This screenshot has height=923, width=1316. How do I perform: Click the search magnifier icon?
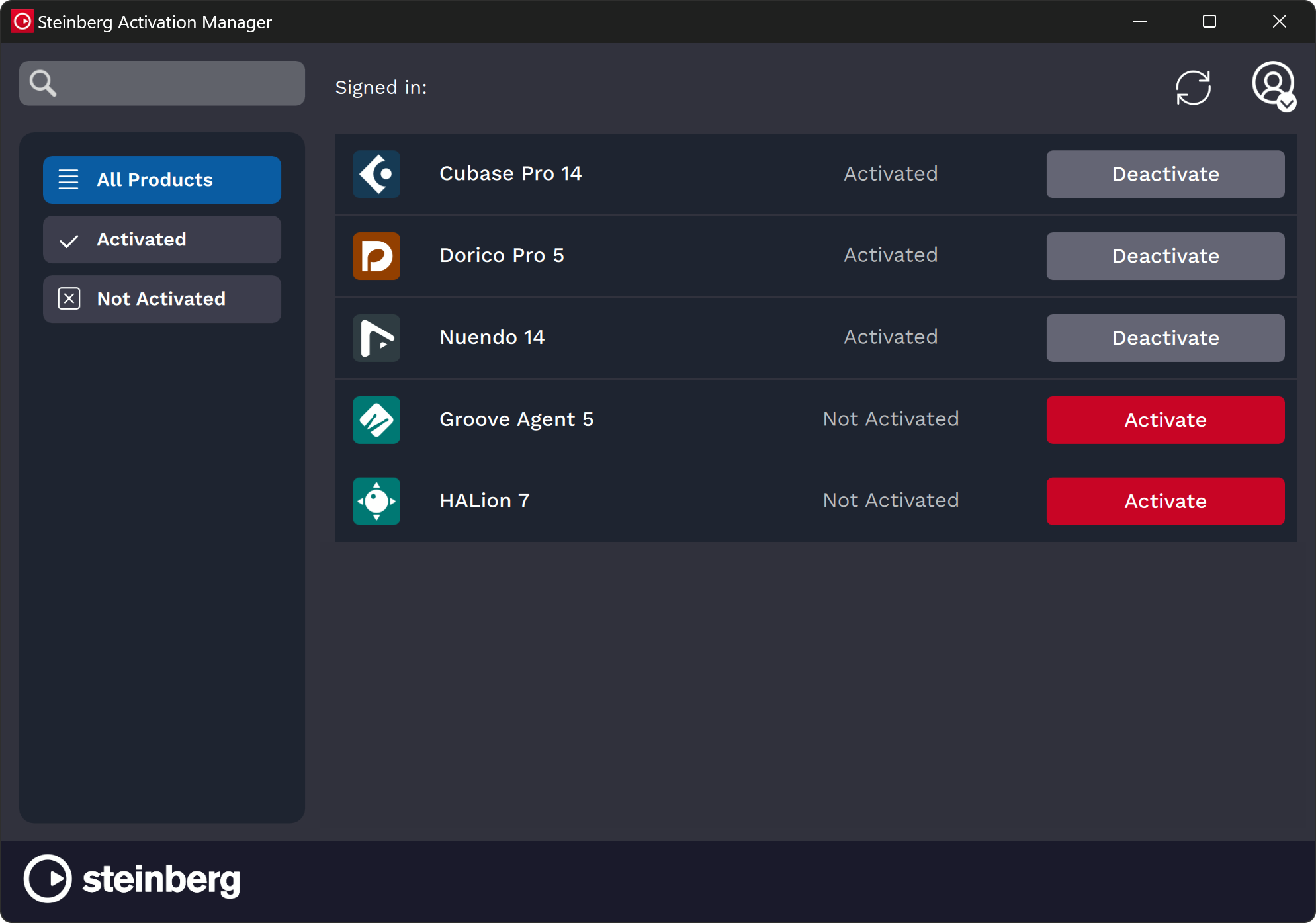pyautogui.click(x=43, y=83)
